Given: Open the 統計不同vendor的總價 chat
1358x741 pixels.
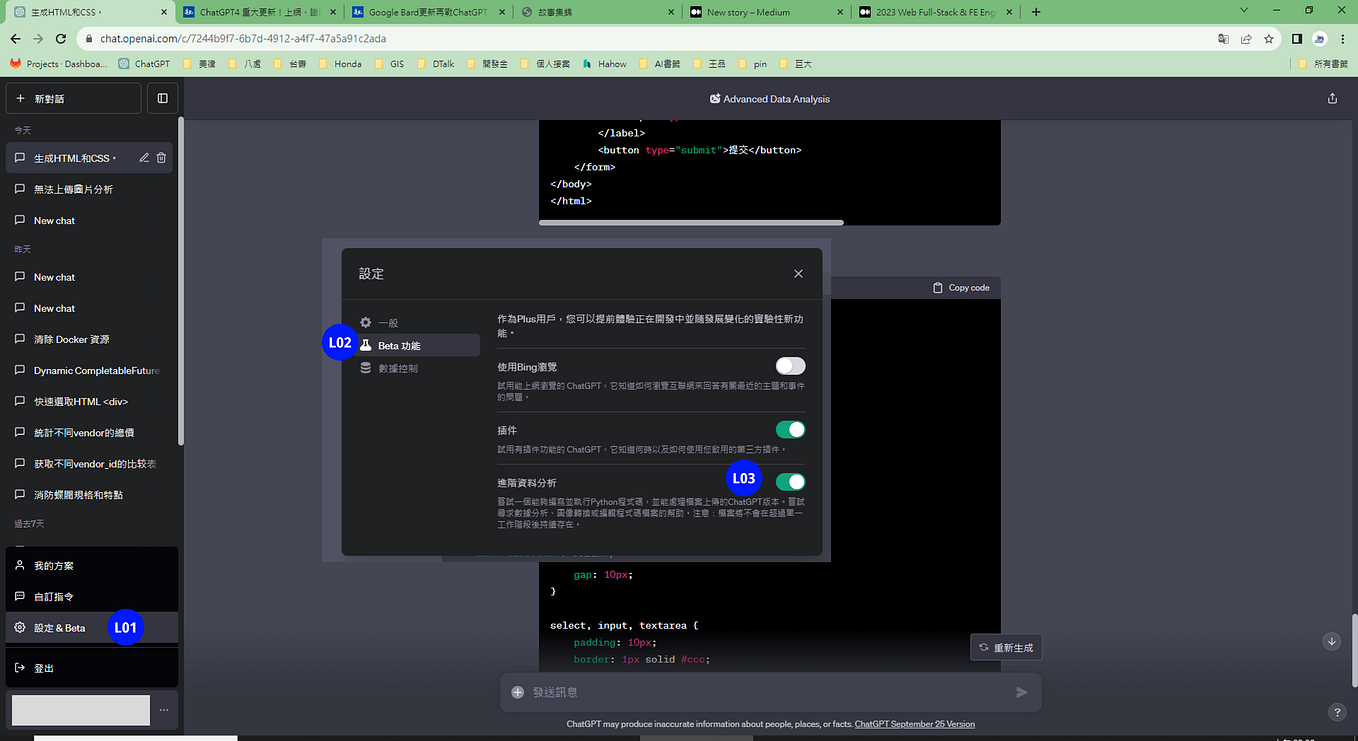Looking at the screenshot, I should coord(90,432).
